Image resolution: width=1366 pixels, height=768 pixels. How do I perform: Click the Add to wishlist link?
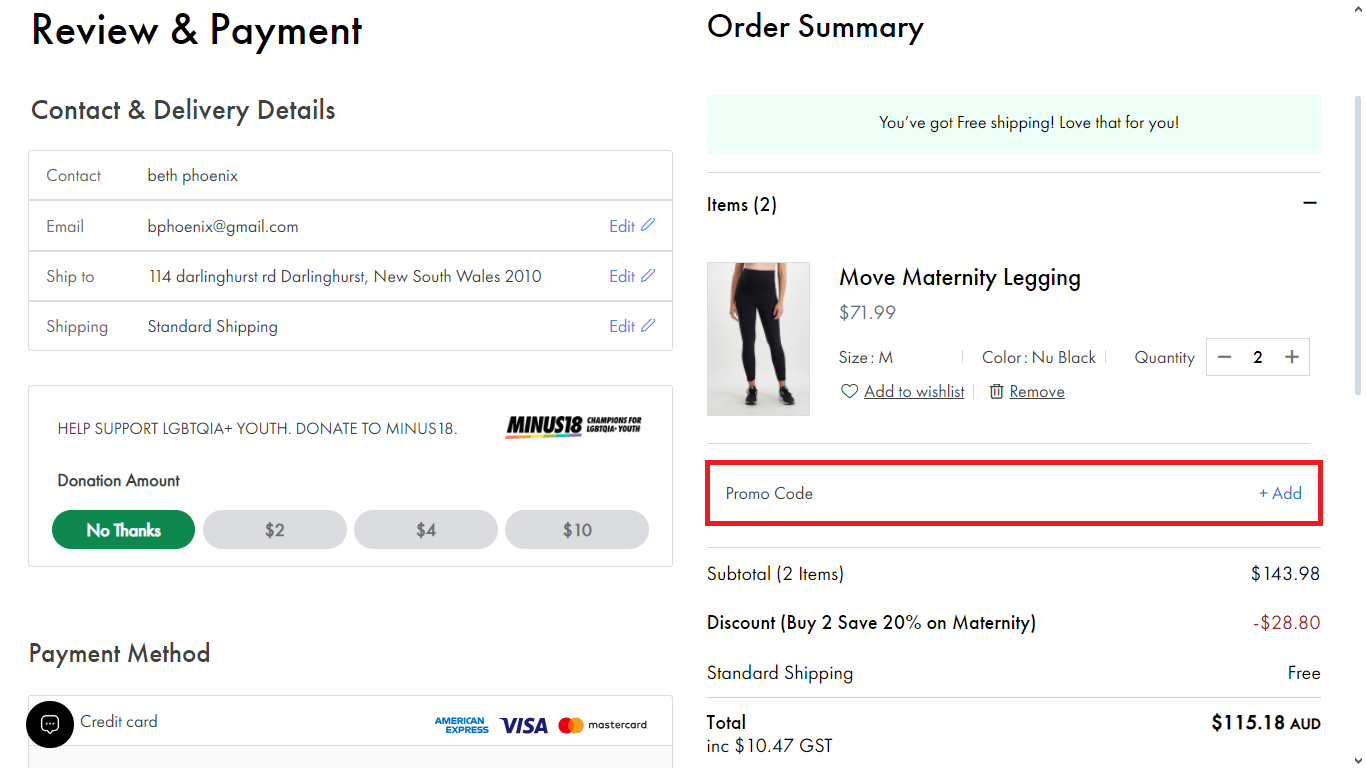coord(913,391)
